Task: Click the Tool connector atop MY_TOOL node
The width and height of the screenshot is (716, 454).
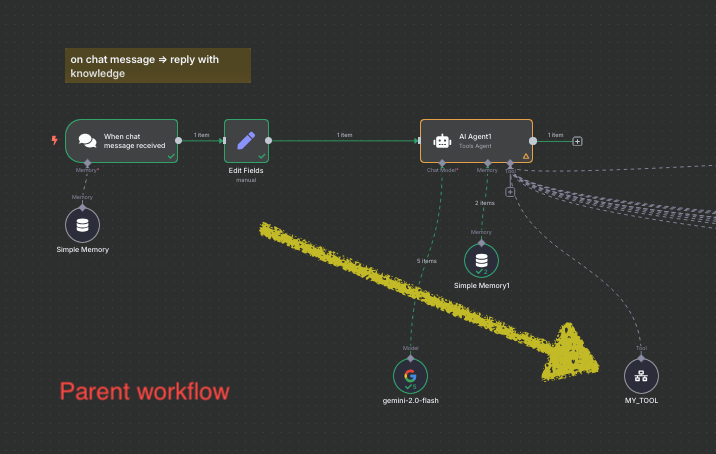Action: [x=641, y=358]
